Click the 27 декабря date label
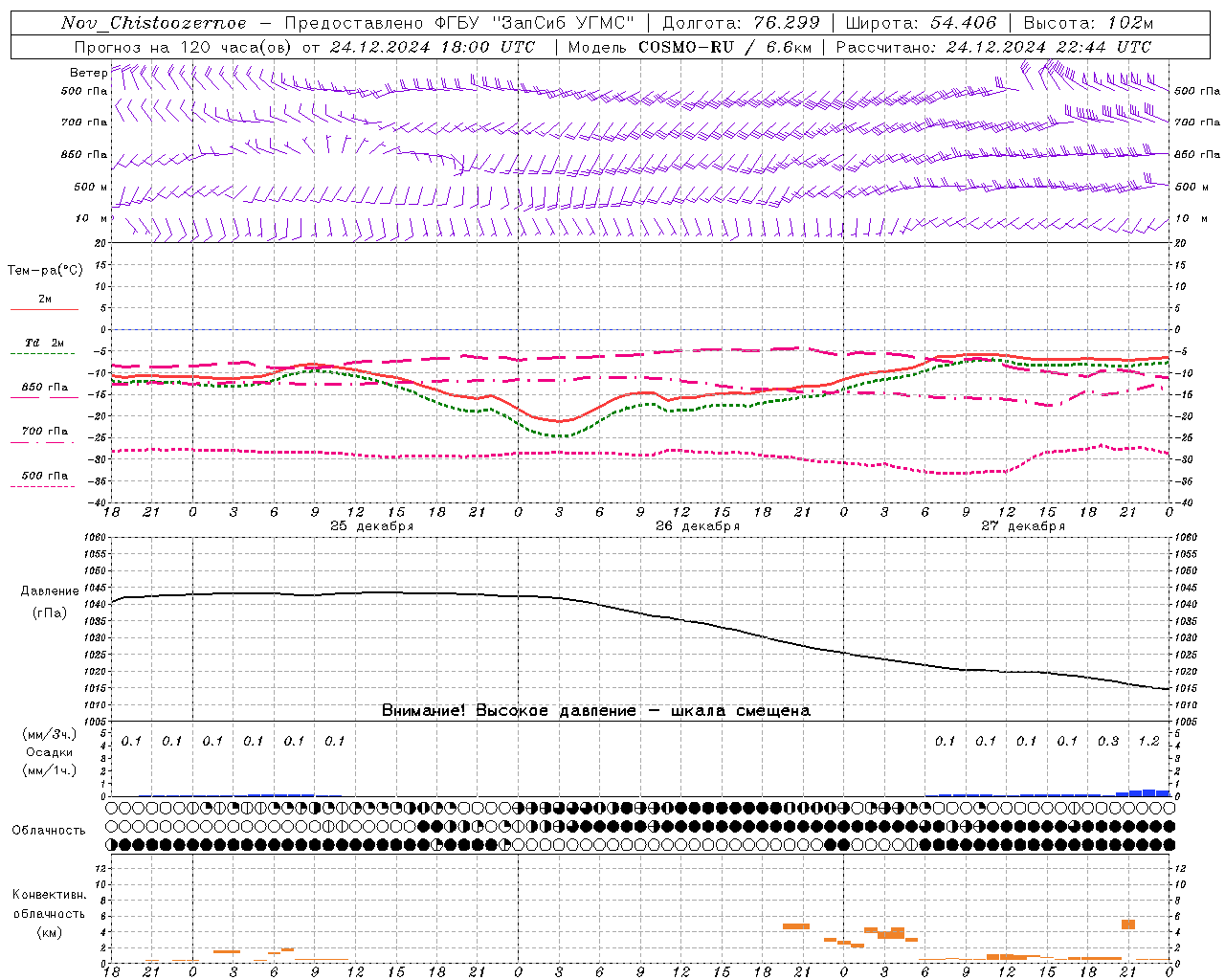The width and height of the screenshot is (1225, 980). (1023, 526)
